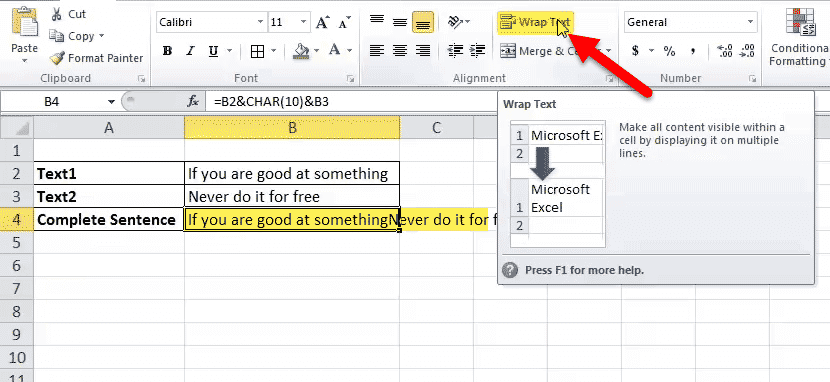The width and height of the screenshot is (830, 382).
Task: Select cell 'Never do it for free' in row 3
Action: point(292,197)
